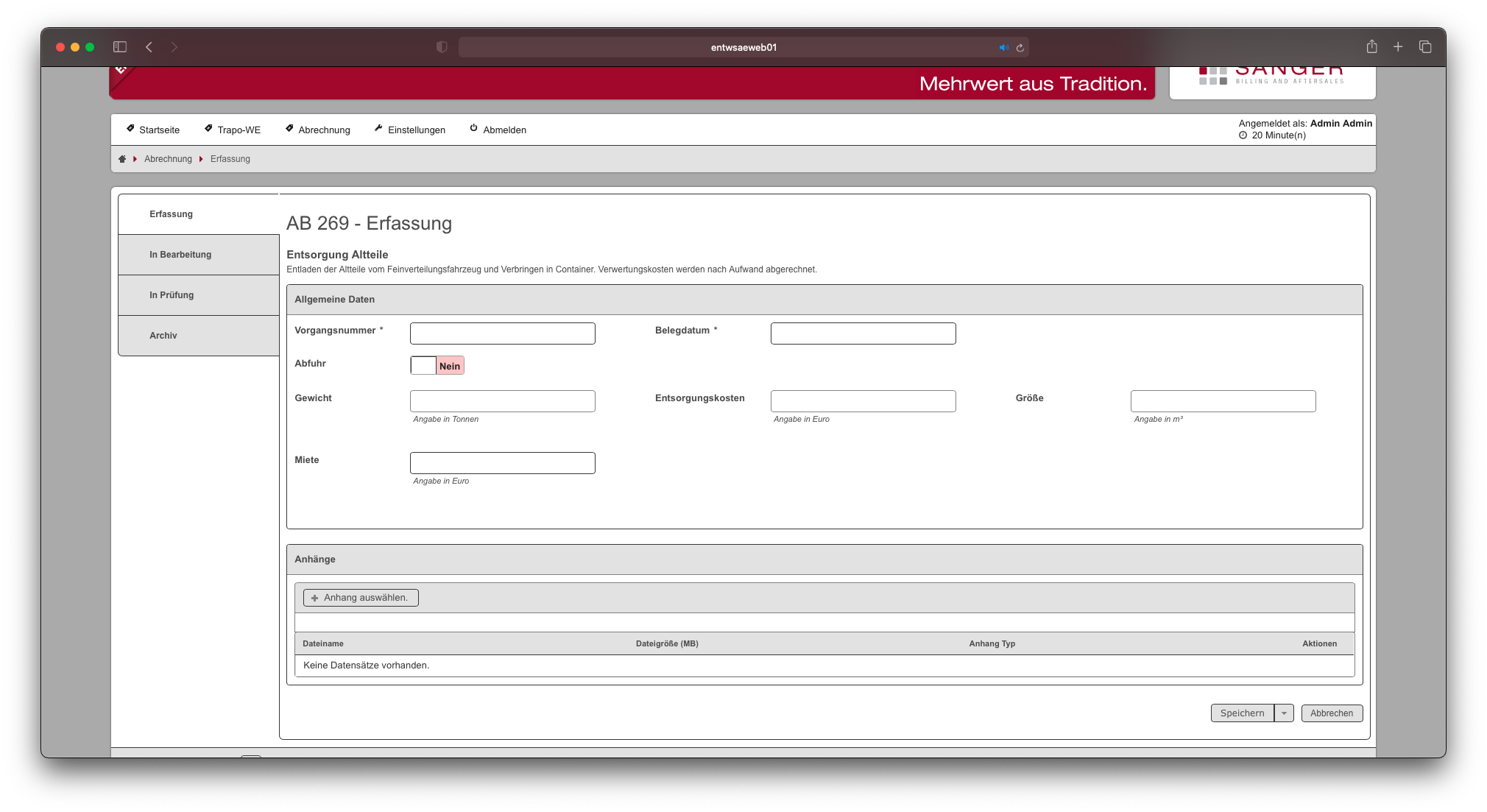Screen dimensions: 1487x812
Task: Click the Safari sidebar toggle icon
Action: point(120,47)
